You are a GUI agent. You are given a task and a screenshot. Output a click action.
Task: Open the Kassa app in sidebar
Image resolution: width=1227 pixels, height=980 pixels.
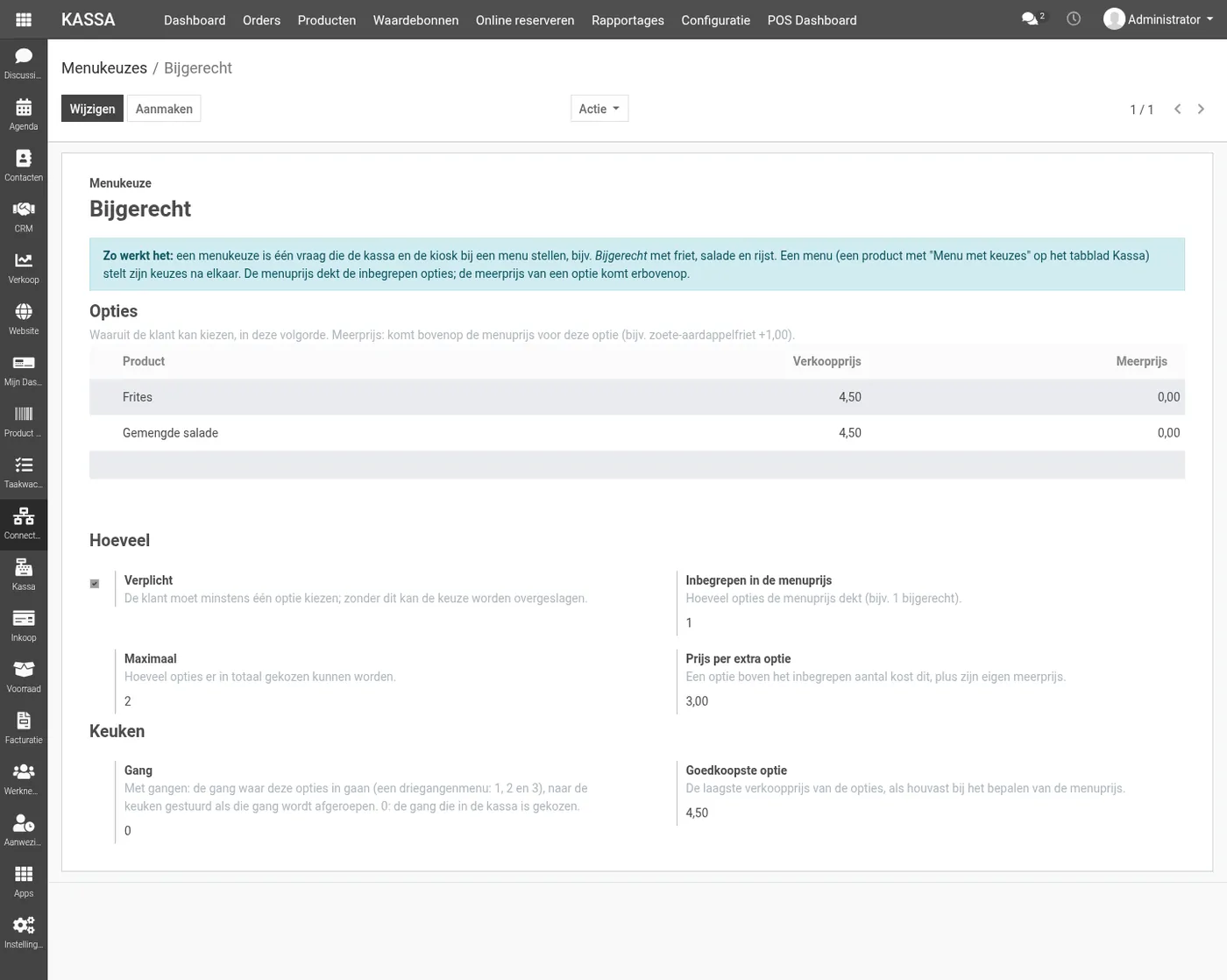tap(24, 574)
